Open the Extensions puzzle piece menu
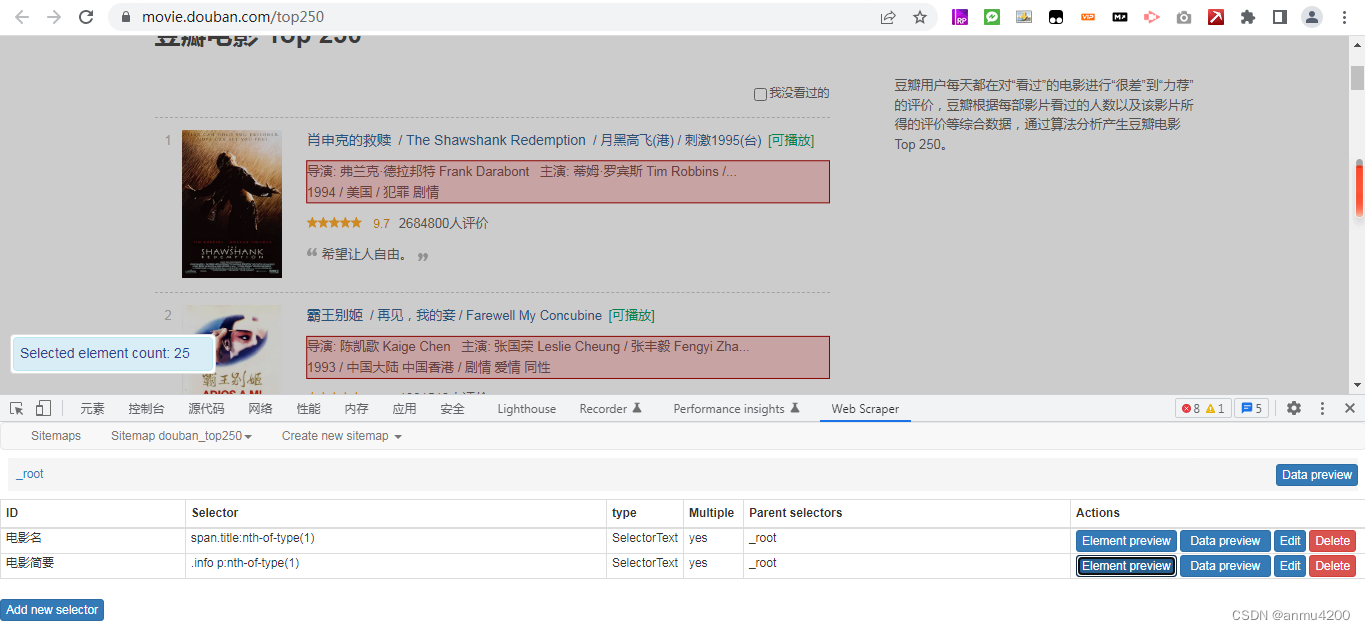 click(x=1248, y=17)
